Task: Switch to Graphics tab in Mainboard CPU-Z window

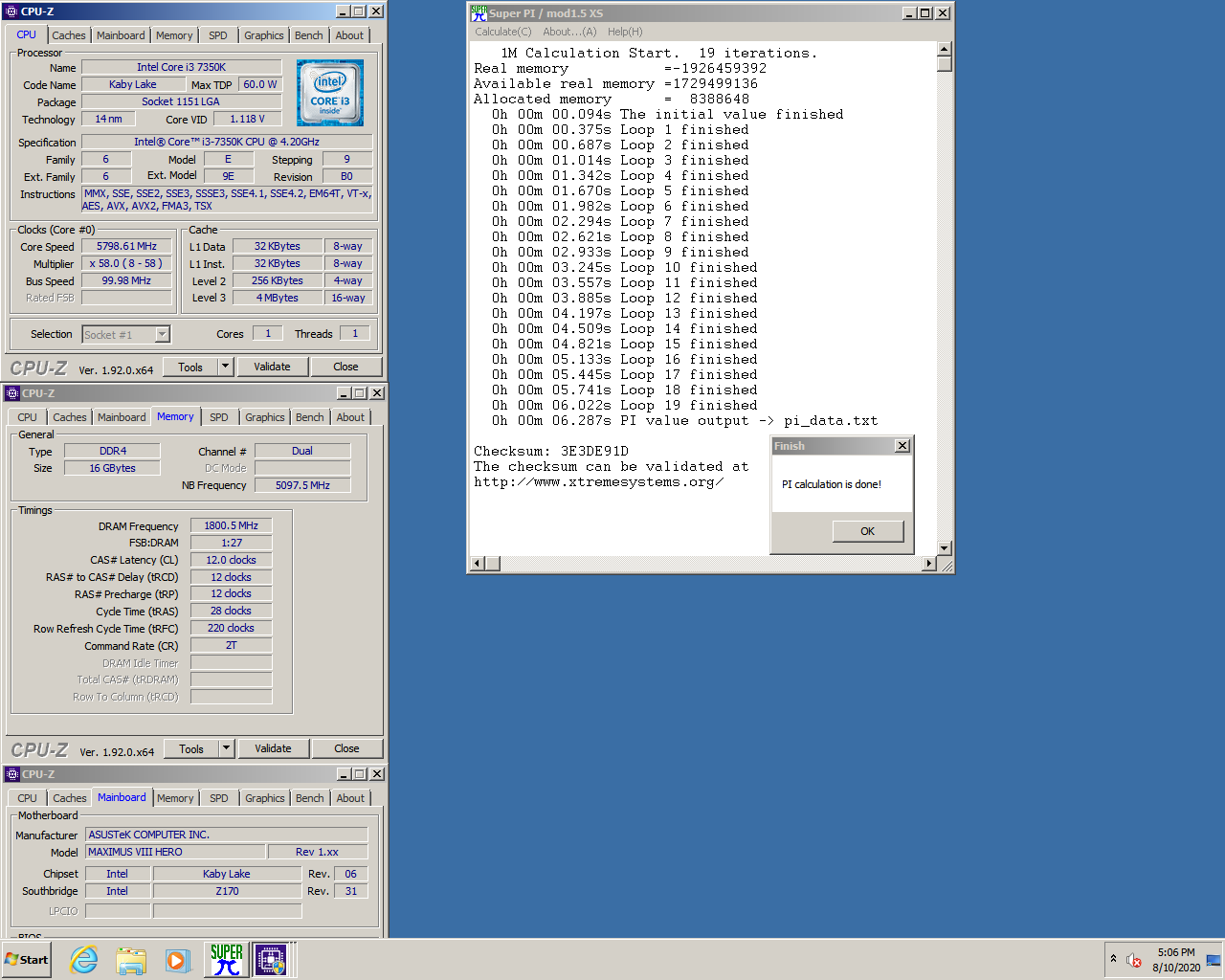Action: click(x=265, y=798)
